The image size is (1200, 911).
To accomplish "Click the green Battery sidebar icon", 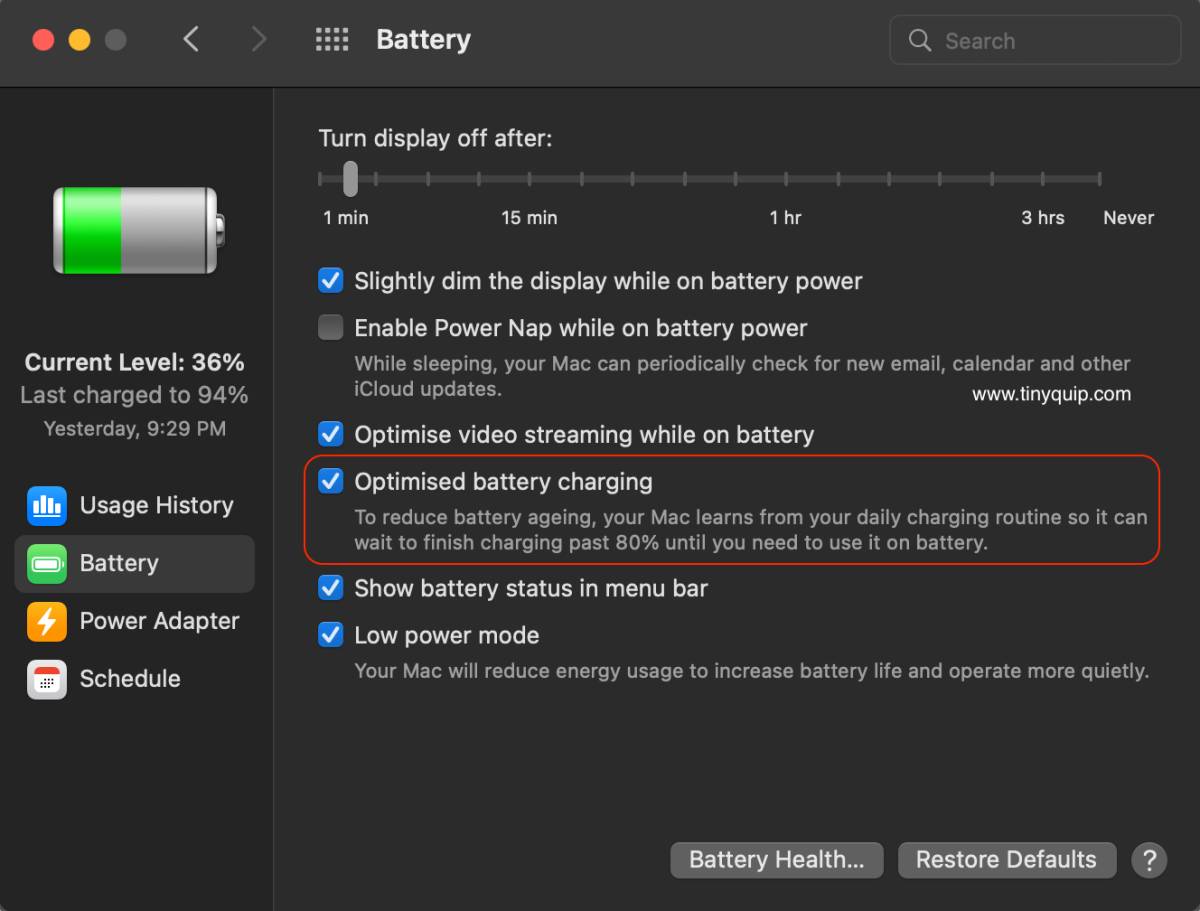I will click(46, 564).
